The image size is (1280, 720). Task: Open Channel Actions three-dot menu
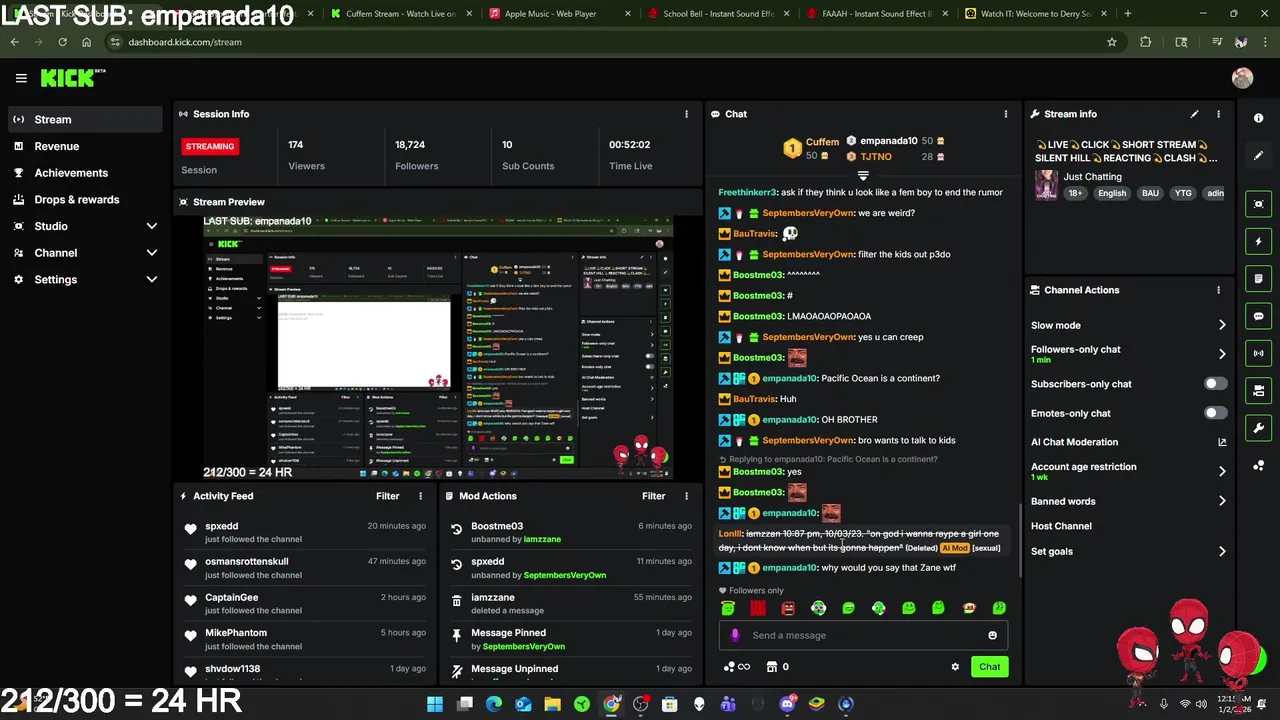tap(1218, 290)
